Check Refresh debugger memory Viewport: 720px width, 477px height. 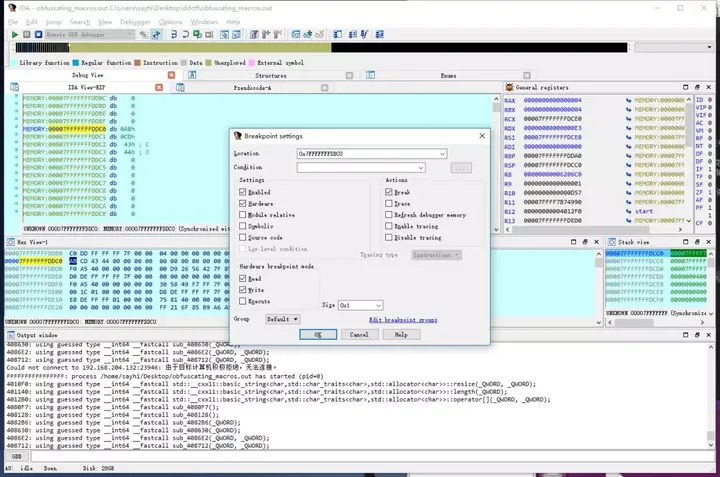pyautogui.click(x=389, y=214)
